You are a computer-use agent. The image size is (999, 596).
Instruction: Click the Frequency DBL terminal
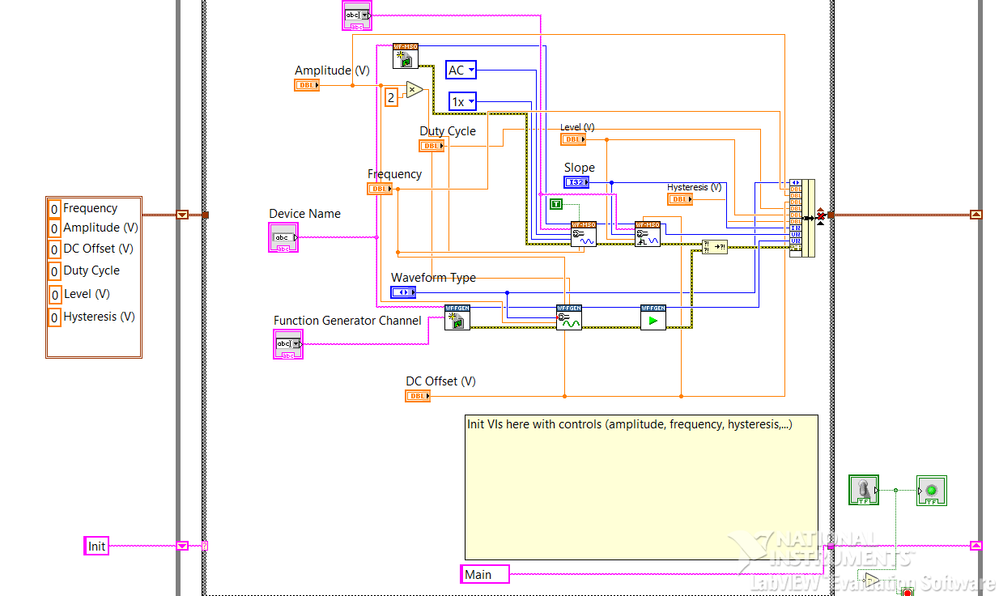click(x=380, y=189)
